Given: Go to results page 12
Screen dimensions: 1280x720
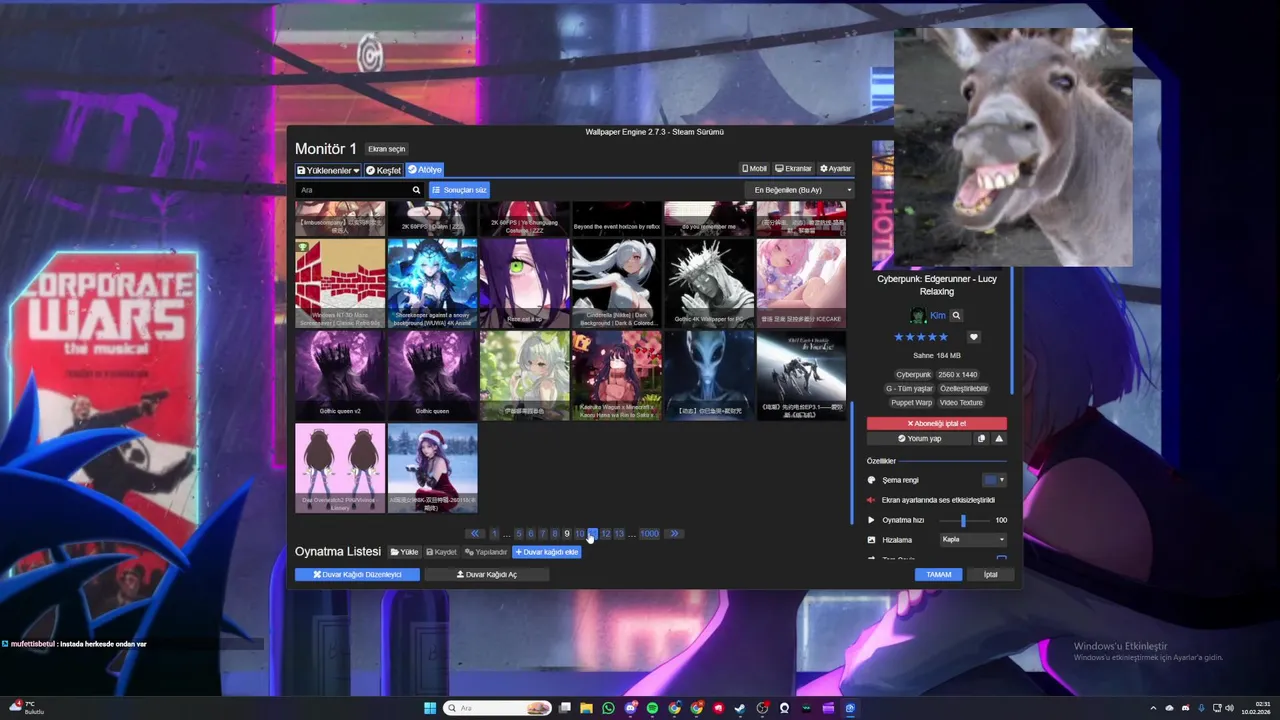Looking at the screenshot, I should [x=606, y=534].
